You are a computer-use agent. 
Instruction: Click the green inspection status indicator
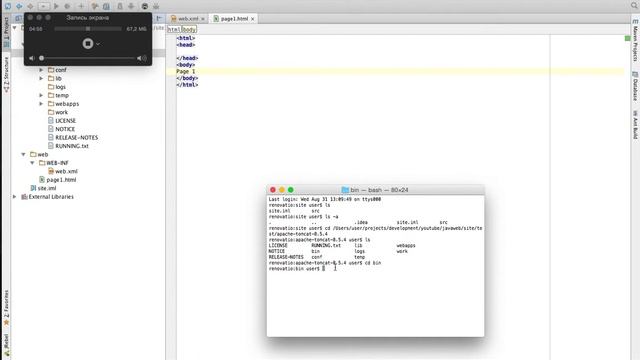(x=627, y=38)
